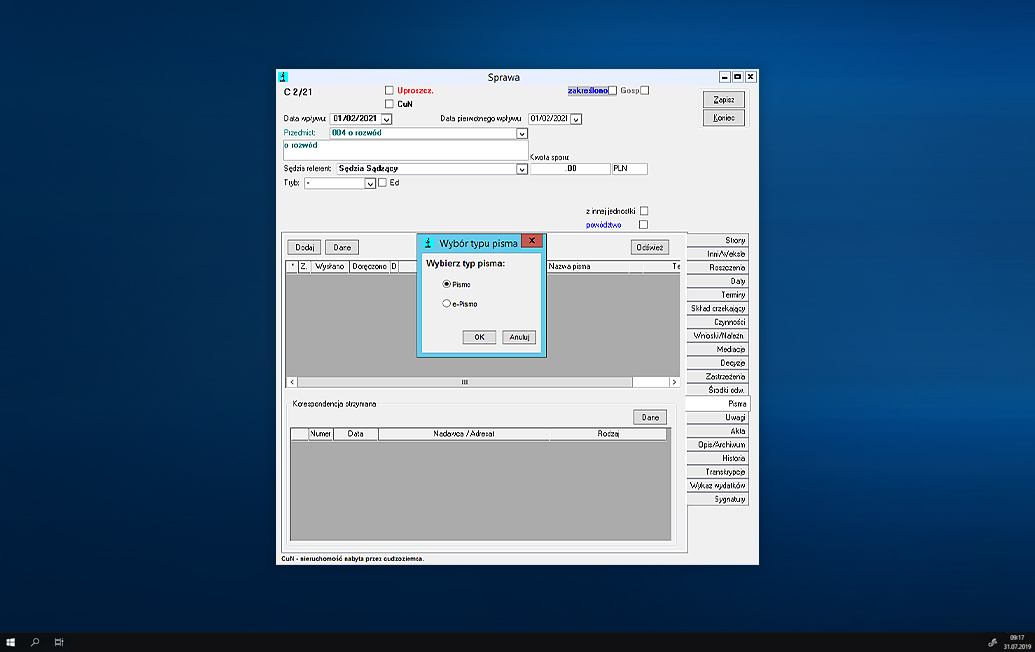Expand the Sędzia referent dropdown
Viewport: 1035px width, 652px height.
pyautogui.click(x=522, y=170)
